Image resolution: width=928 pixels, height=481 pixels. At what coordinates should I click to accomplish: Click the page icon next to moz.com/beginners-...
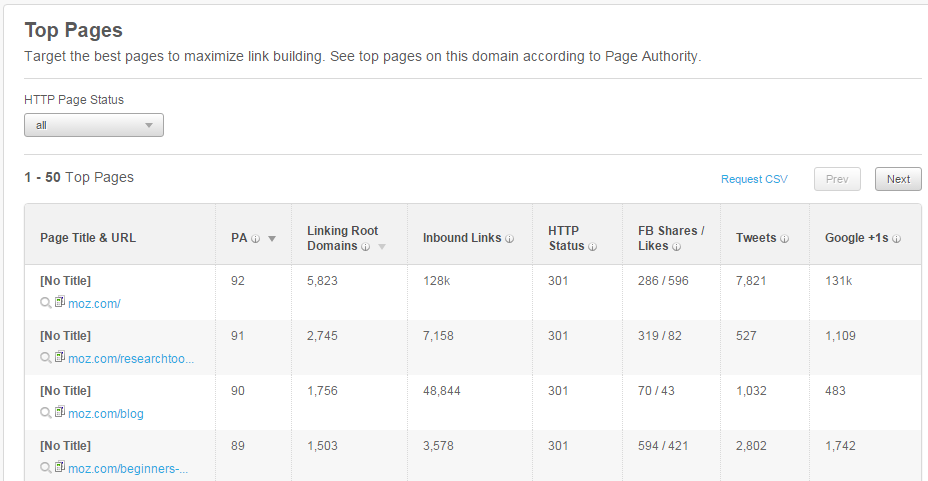(x=60, y=467)
